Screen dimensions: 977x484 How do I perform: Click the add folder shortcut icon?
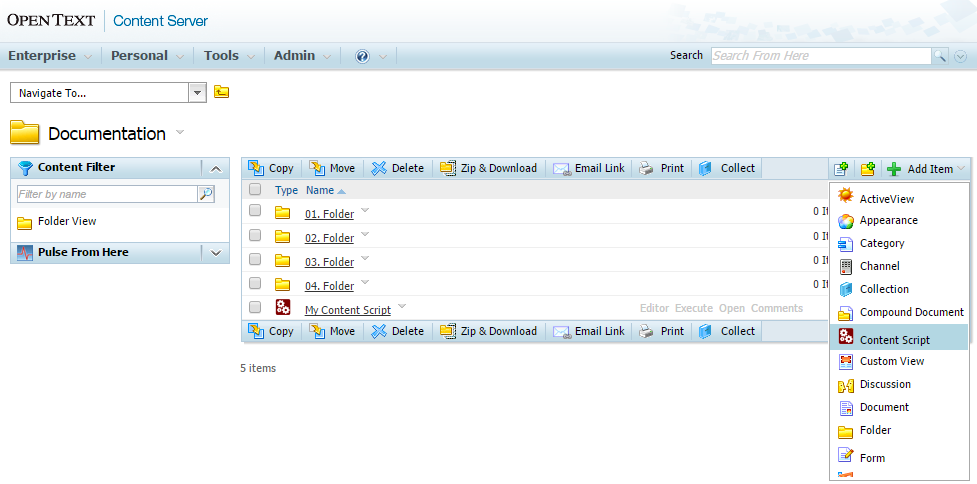[x=867, y=169]
